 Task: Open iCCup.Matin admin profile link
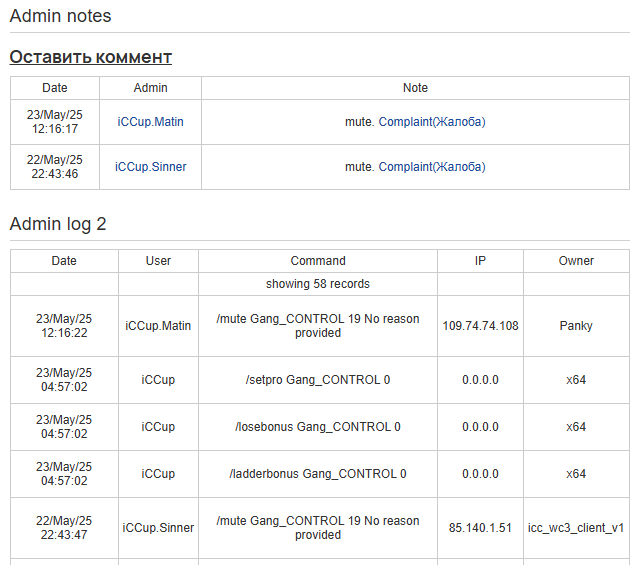pyautogui.click(x=150, y=122)
